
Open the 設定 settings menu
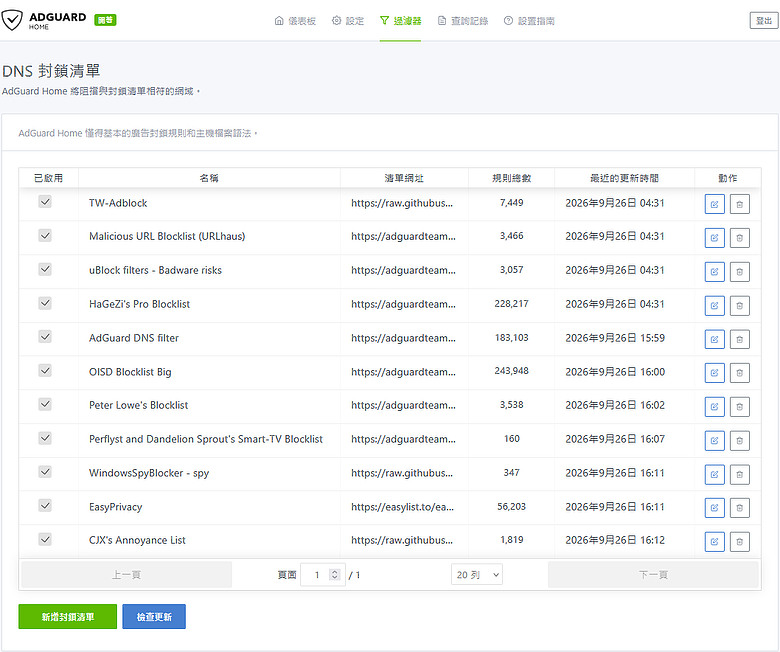point(348,20)
